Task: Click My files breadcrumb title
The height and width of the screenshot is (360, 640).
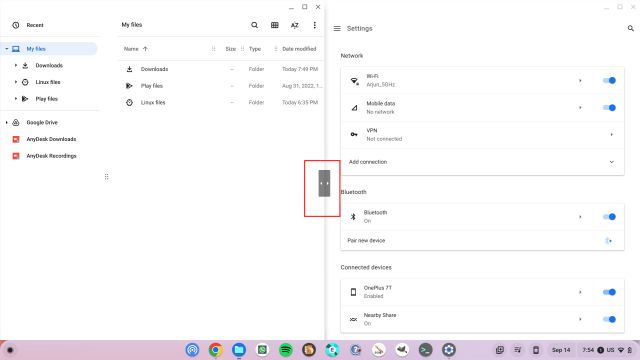Action: pyautogui.click(x=132, y=25)
